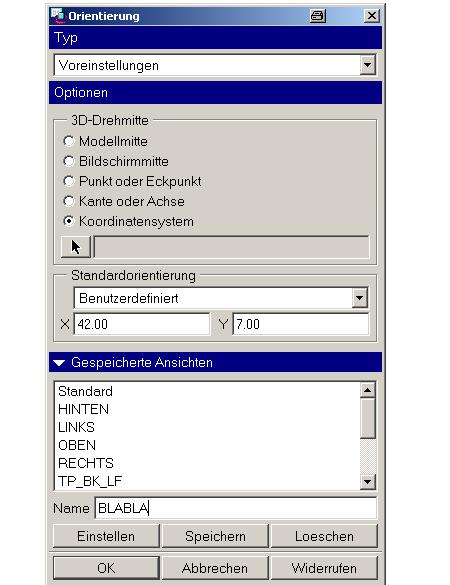Select RECHTS in saved views list
Image resolution: width=450 pixels, height=585 pixels.
click(x=86, y=463)
